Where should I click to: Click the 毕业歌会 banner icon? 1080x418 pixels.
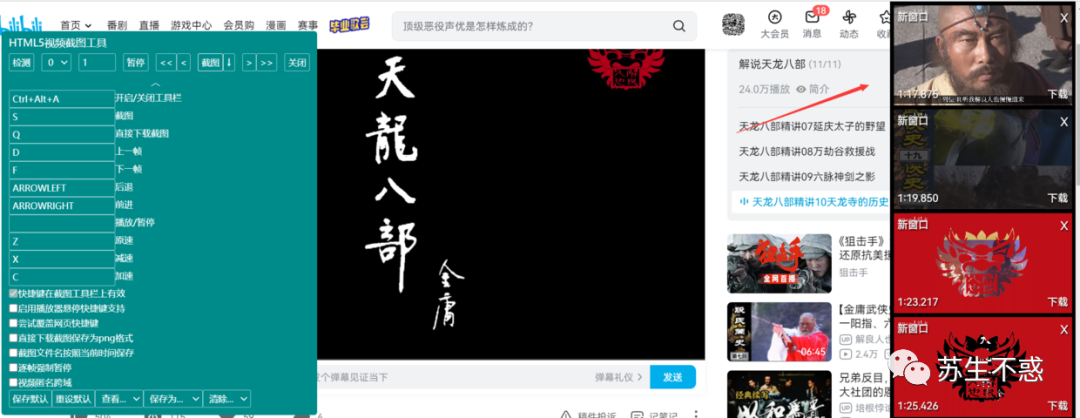(x=349, y=24)
